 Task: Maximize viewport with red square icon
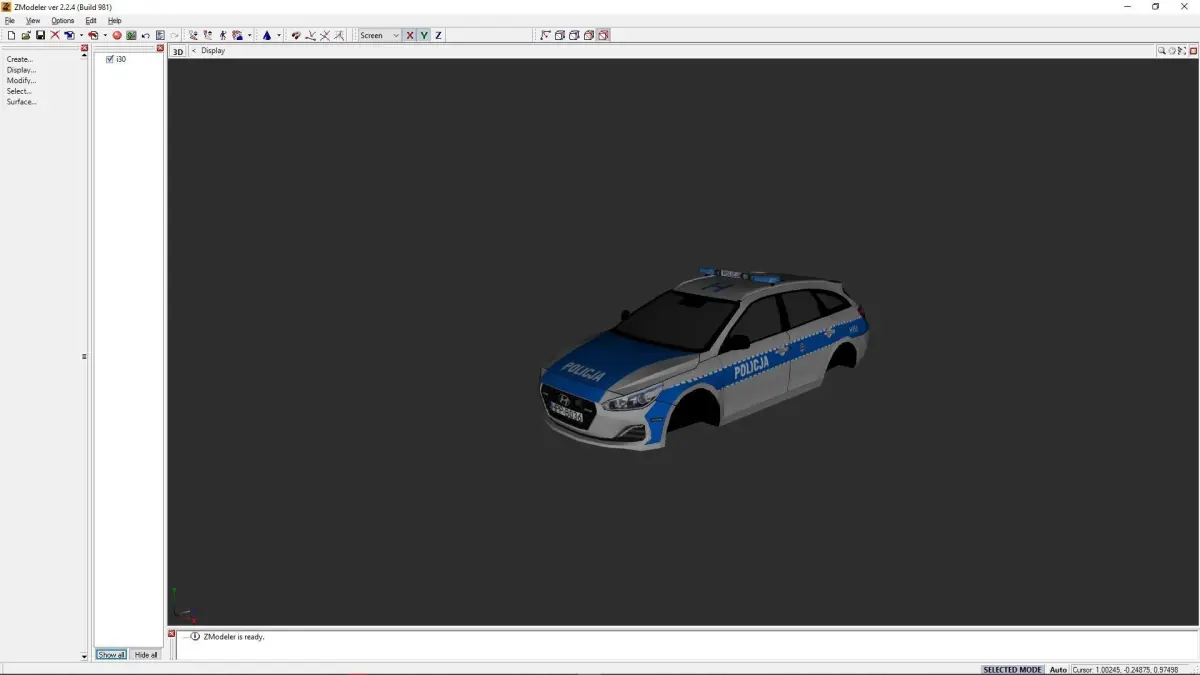[1193, 50]
